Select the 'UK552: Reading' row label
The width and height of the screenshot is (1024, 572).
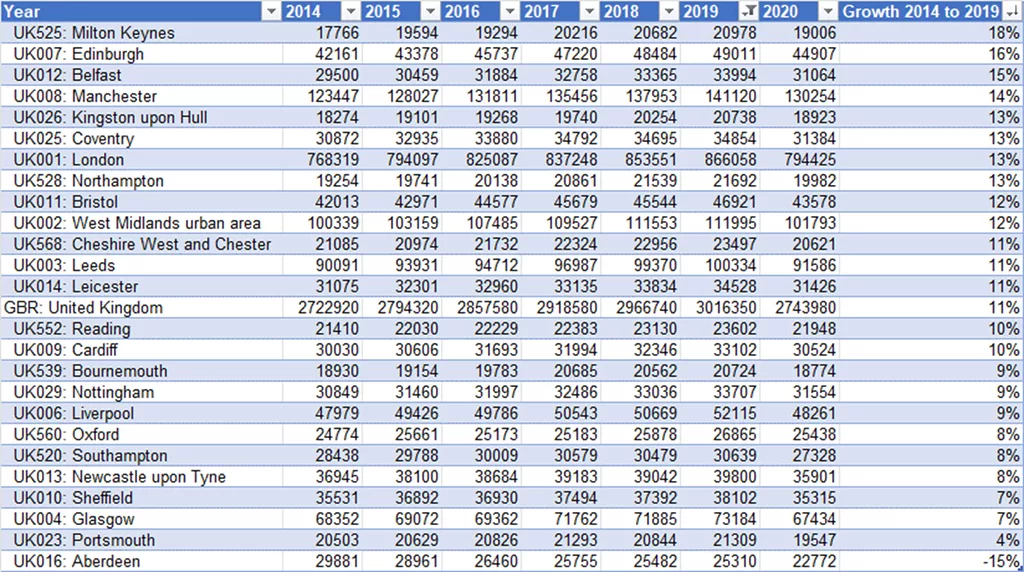pyautogui.click(x=72, y=329)
